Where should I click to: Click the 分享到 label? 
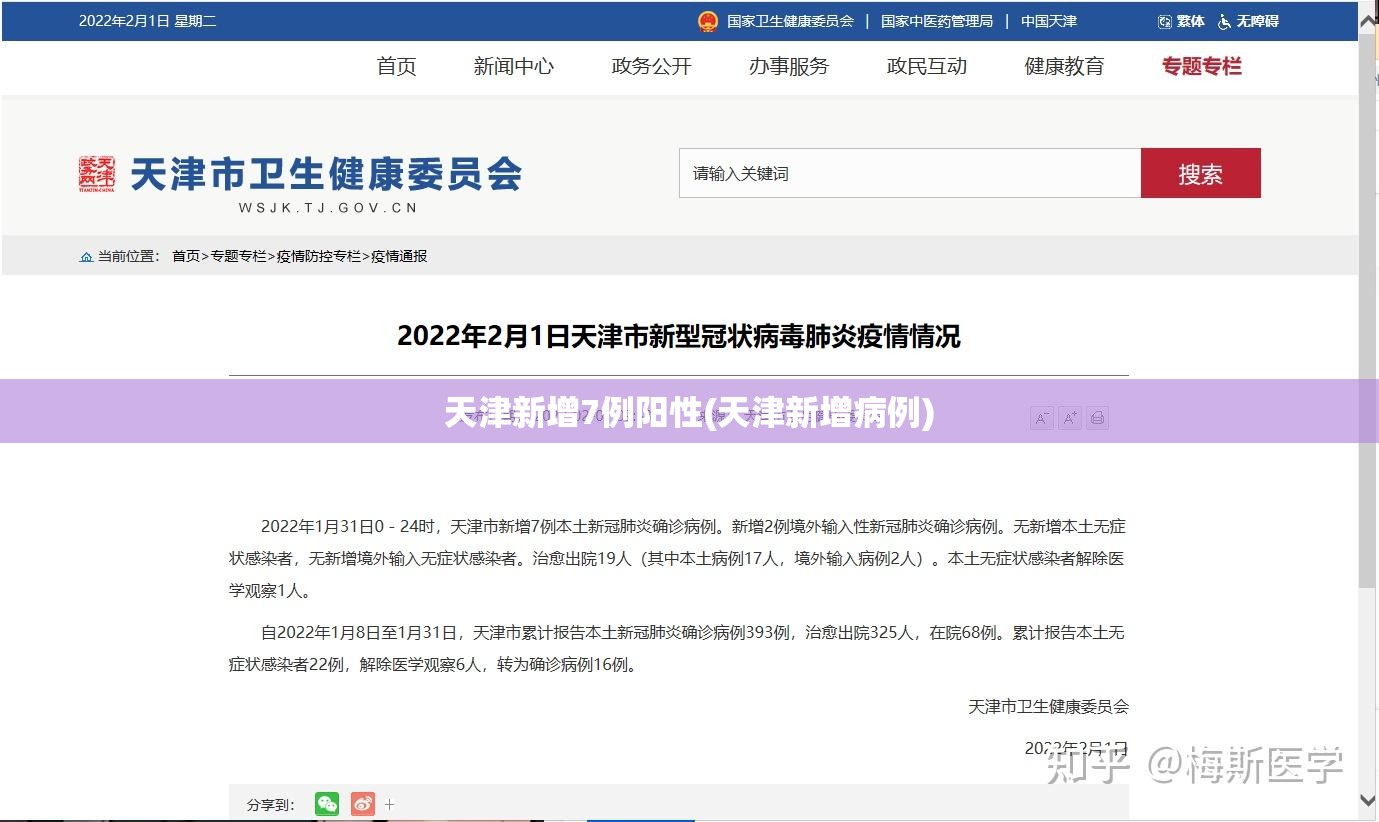[x=271, y=804]
